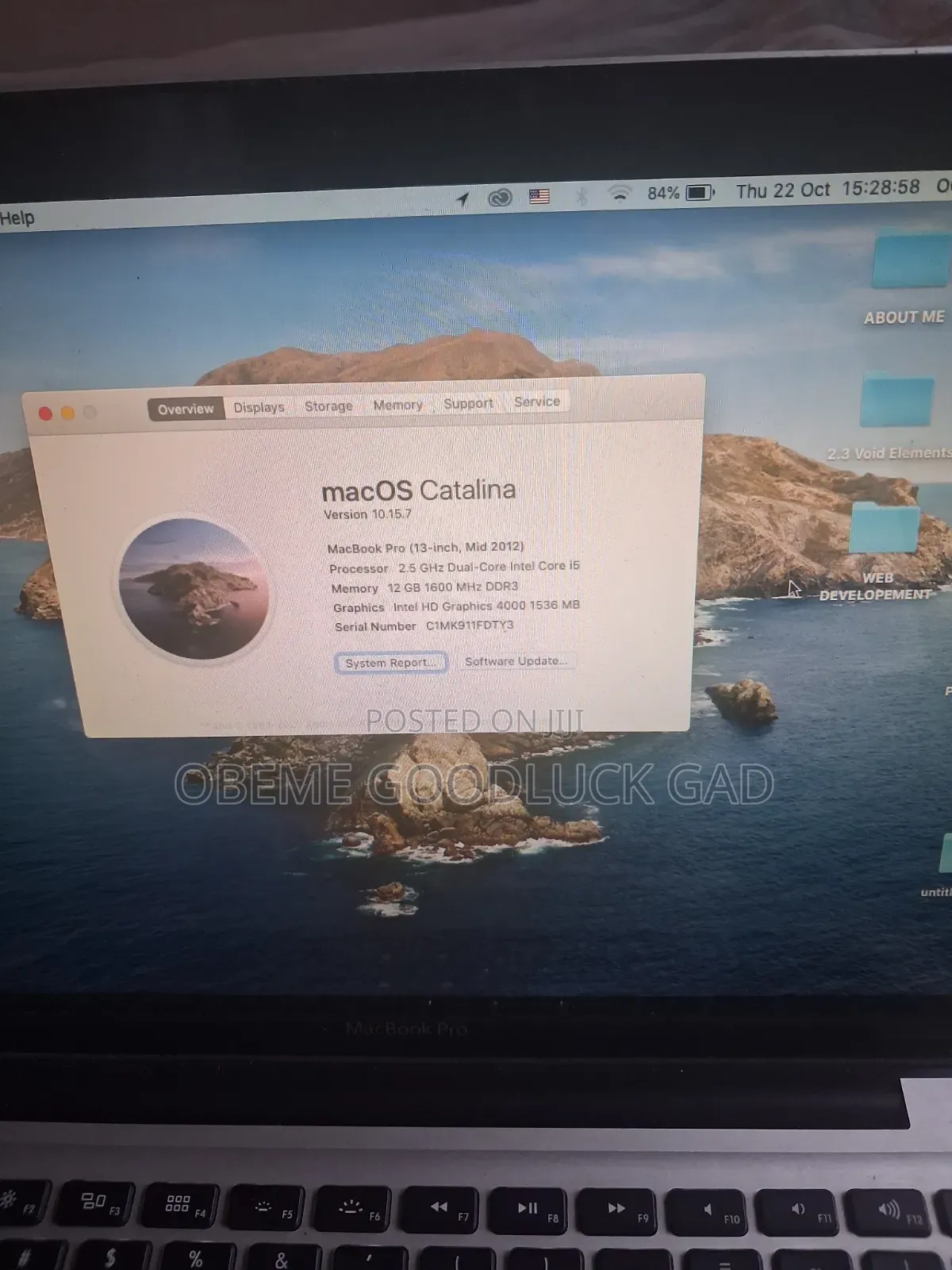Click the macOS Catalina heading

click(419, 491)
